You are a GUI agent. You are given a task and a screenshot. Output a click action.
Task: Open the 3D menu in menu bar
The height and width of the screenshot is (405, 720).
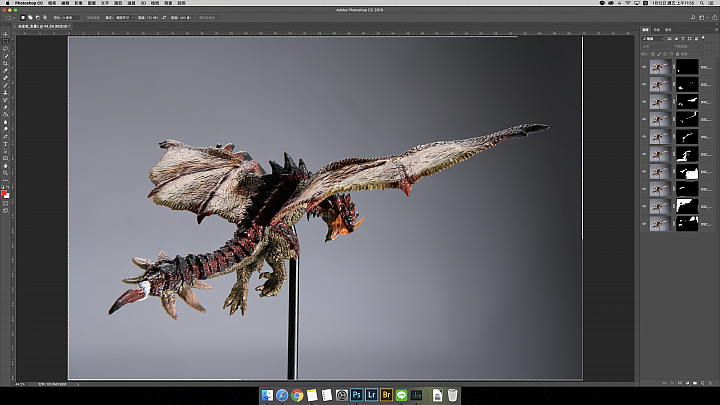143,3
